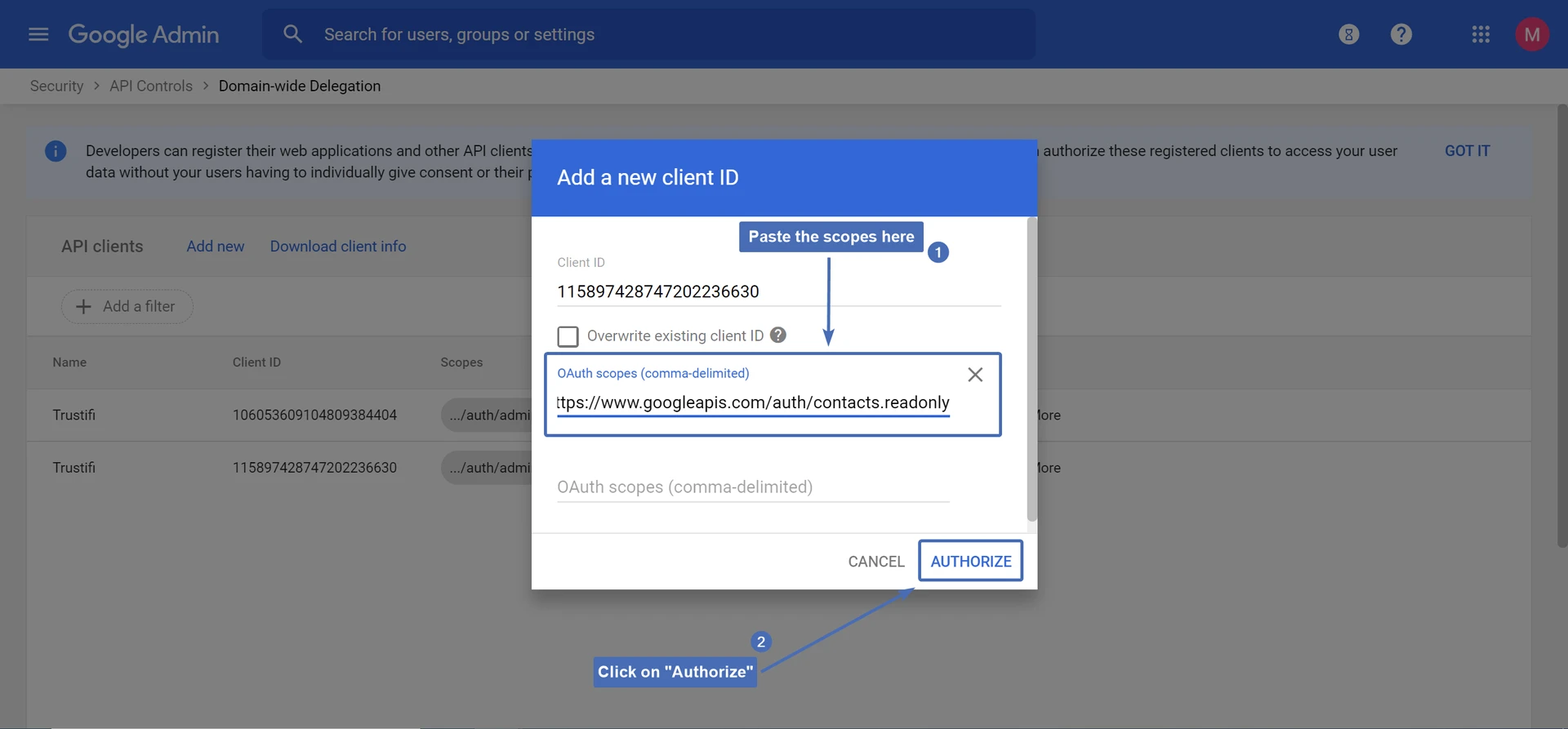Click the Add new link
This screenshot has height=729, width=1568.
(x=215, y=247)
